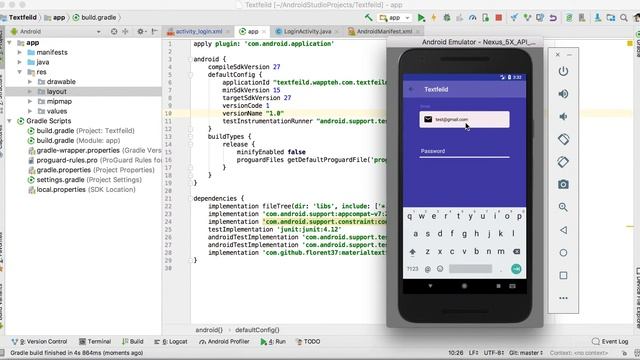Open emulator extended controls (three dots)
Image resolution: width=640 pixels, height=360 pixels.
[563, 298]
